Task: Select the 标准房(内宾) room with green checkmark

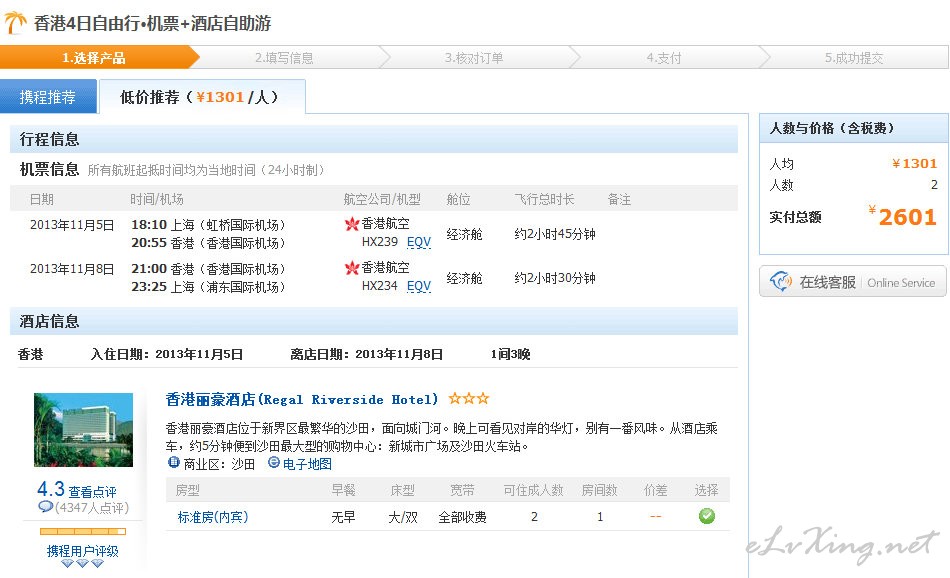Action: click(x=706, y=516)
